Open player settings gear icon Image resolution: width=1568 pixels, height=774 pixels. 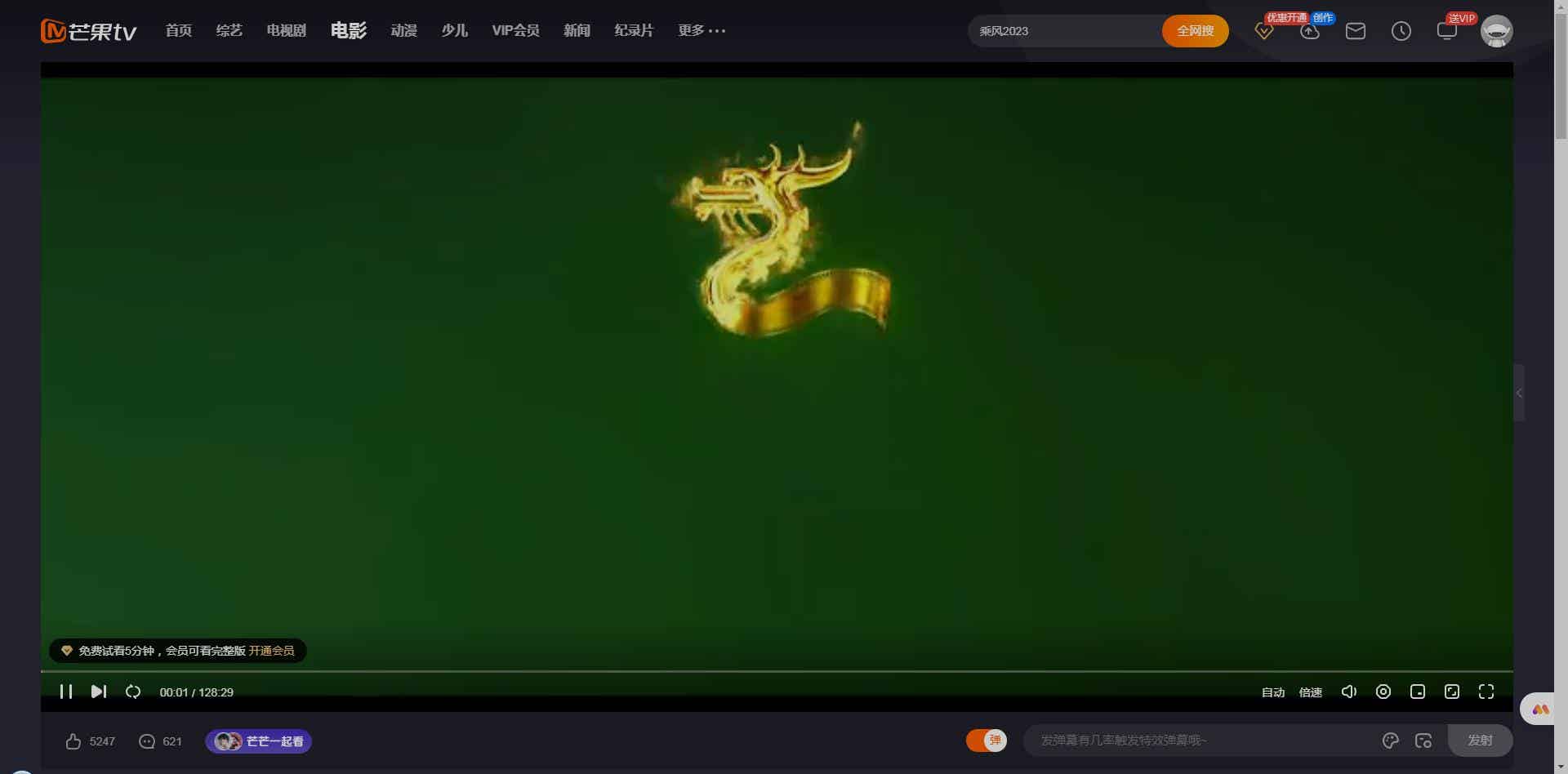click(1383, 692)
